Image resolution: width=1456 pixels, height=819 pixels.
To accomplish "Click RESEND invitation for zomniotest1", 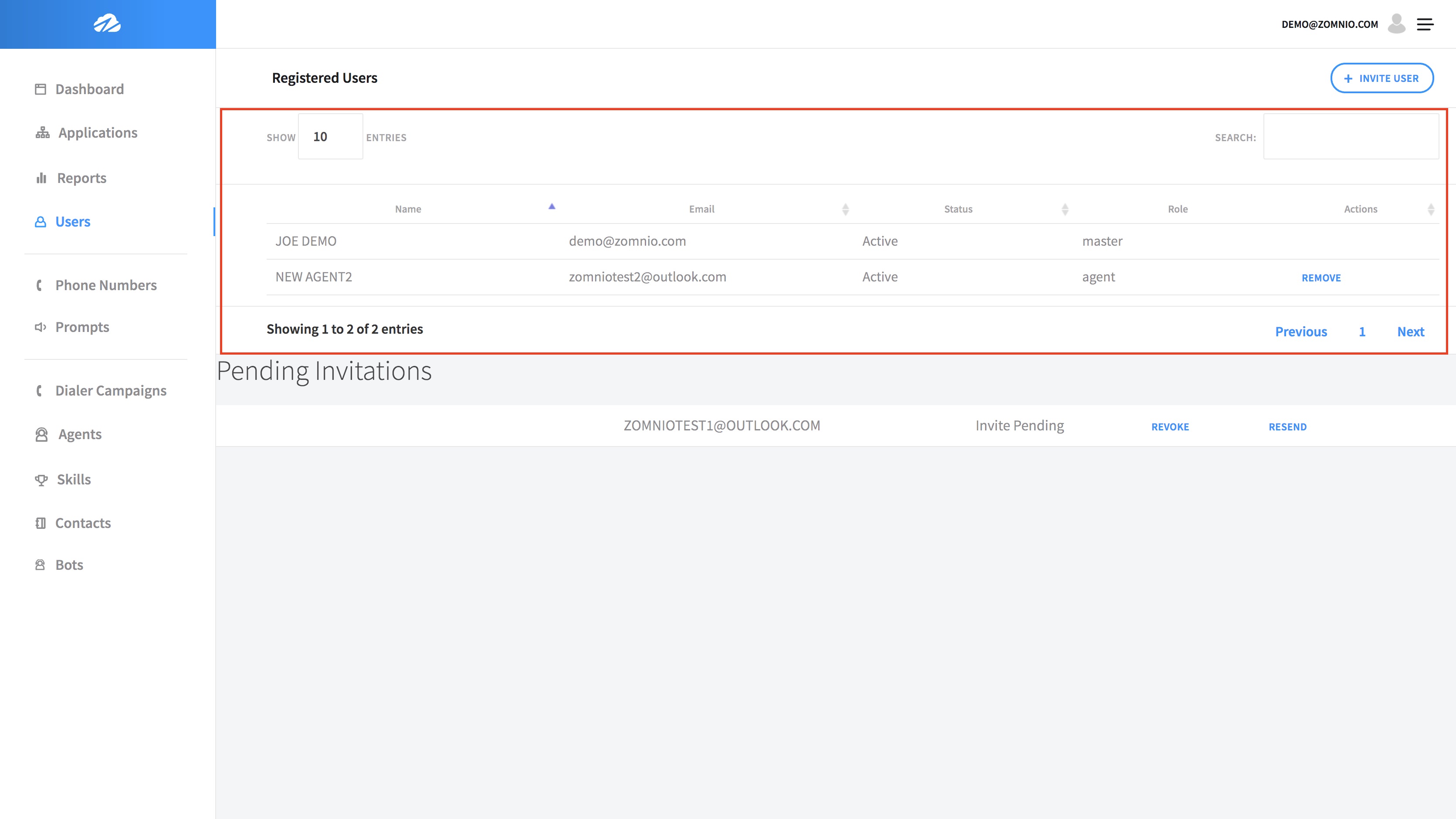I will [1288, 426].
